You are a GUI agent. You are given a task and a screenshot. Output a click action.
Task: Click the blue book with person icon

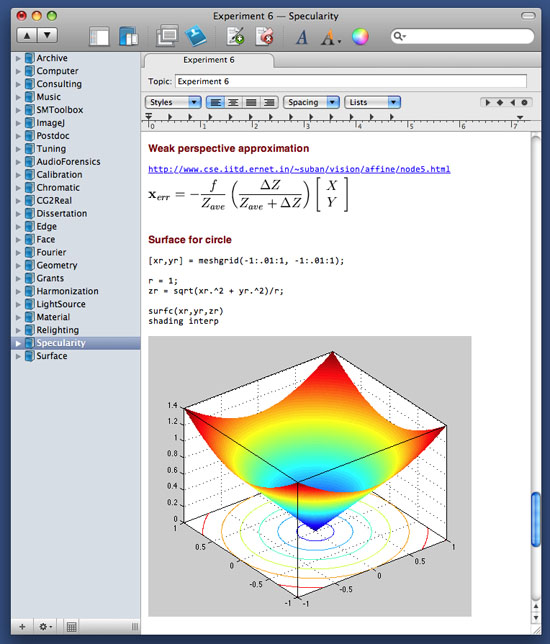coord(196,36)
